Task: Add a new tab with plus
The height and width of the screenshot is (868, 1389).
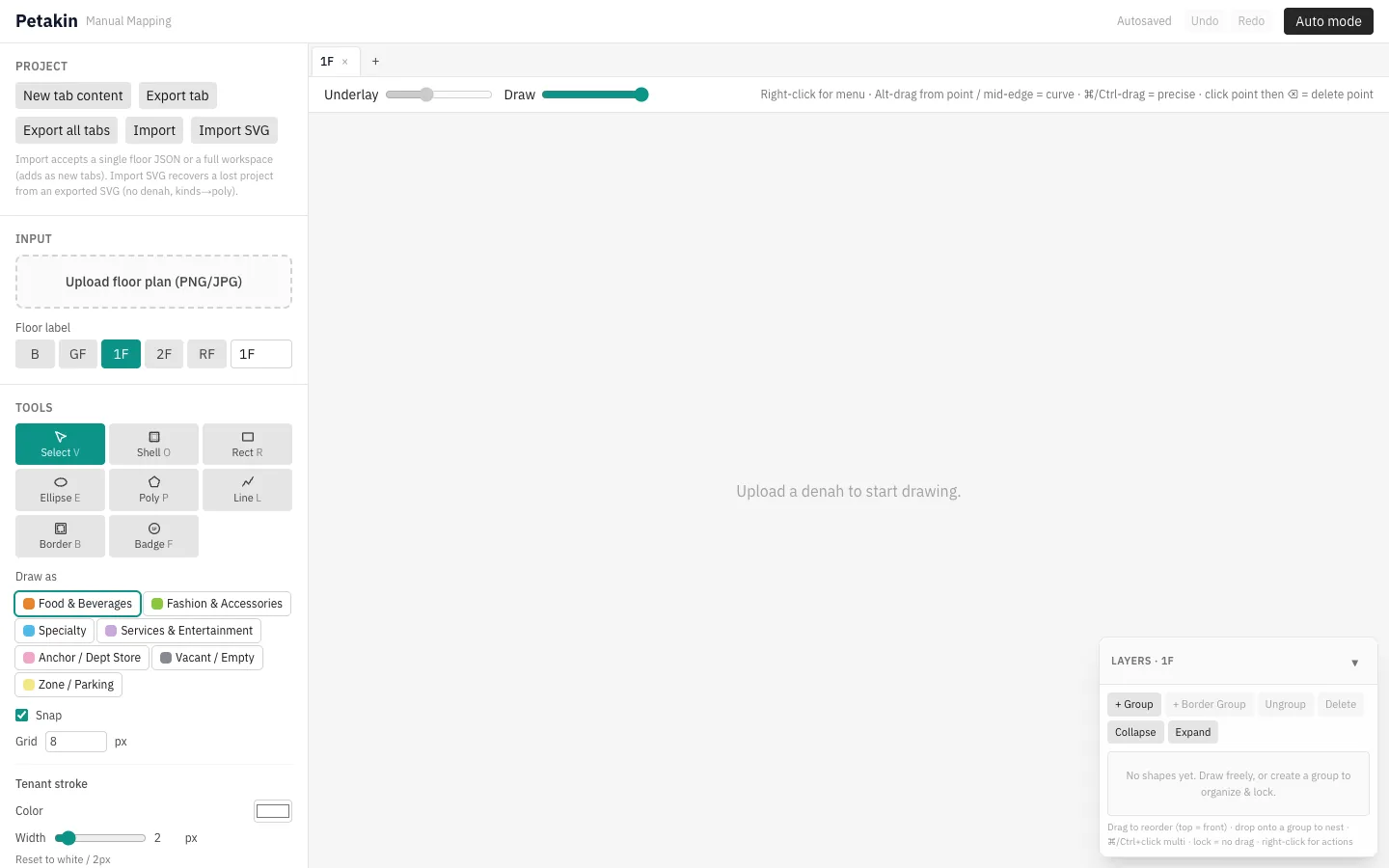Action: 375,62
